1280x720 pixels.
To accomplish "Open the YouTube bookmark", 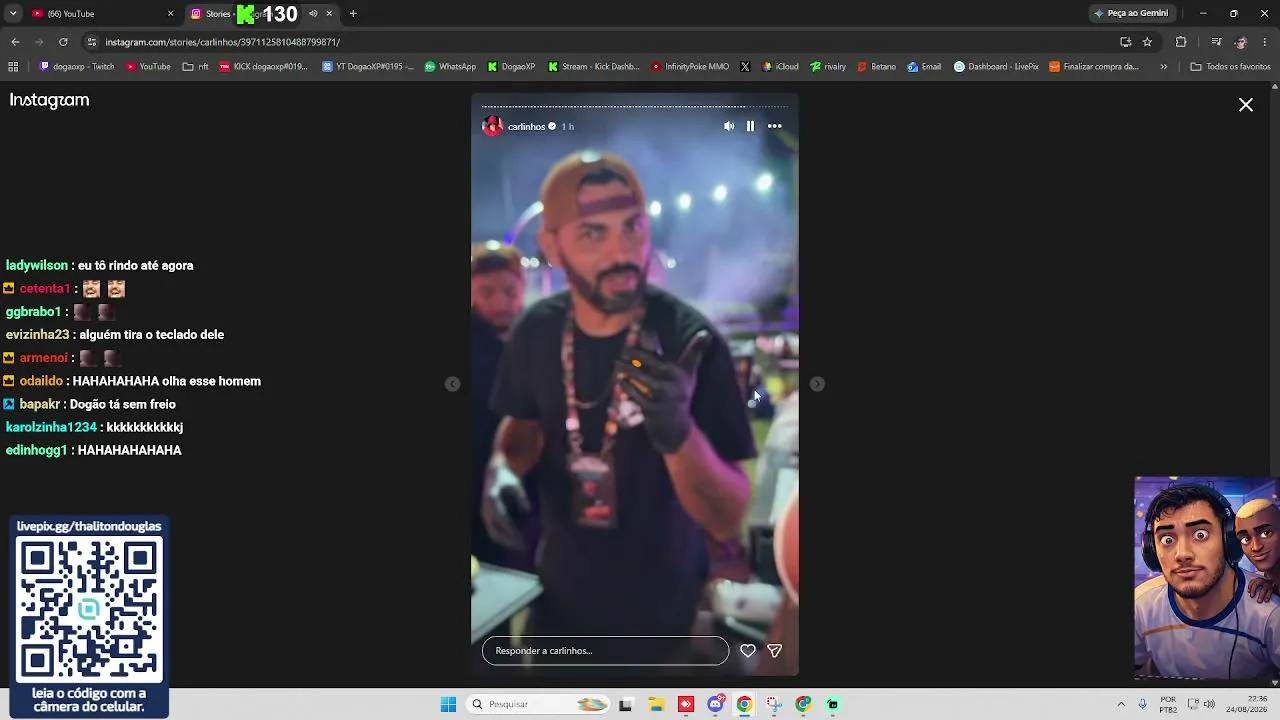I will [148, 67].
